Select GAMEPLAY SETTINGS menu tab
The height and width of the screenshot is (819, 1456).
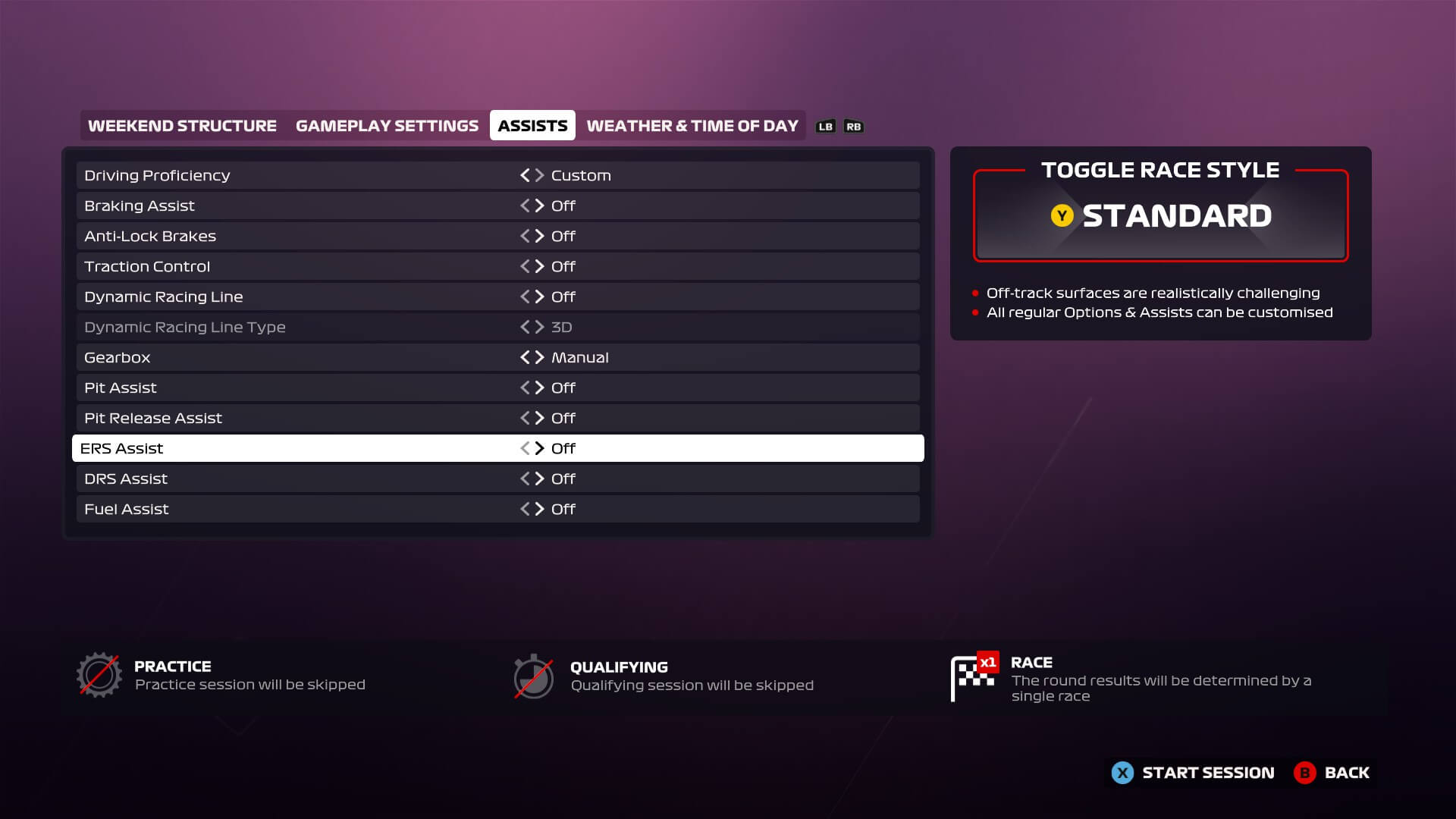tap(387, 125)
